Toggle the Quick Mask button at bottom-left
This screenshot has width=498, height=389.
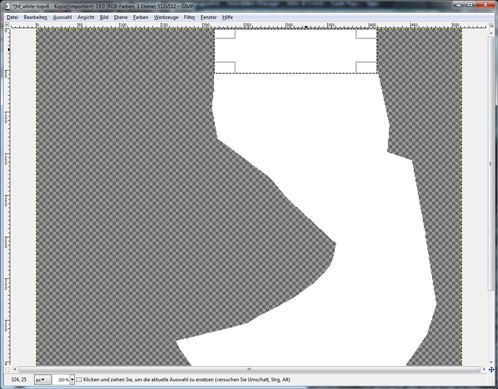(x=7, y=369)
